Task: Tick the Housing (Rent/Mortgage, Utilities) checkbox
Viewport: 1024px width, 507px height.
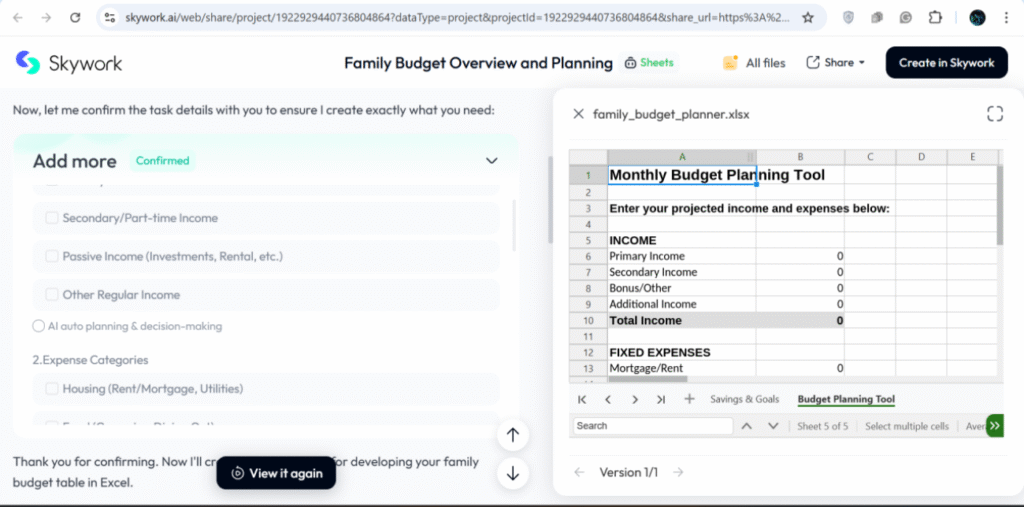Action: point(52,389)
